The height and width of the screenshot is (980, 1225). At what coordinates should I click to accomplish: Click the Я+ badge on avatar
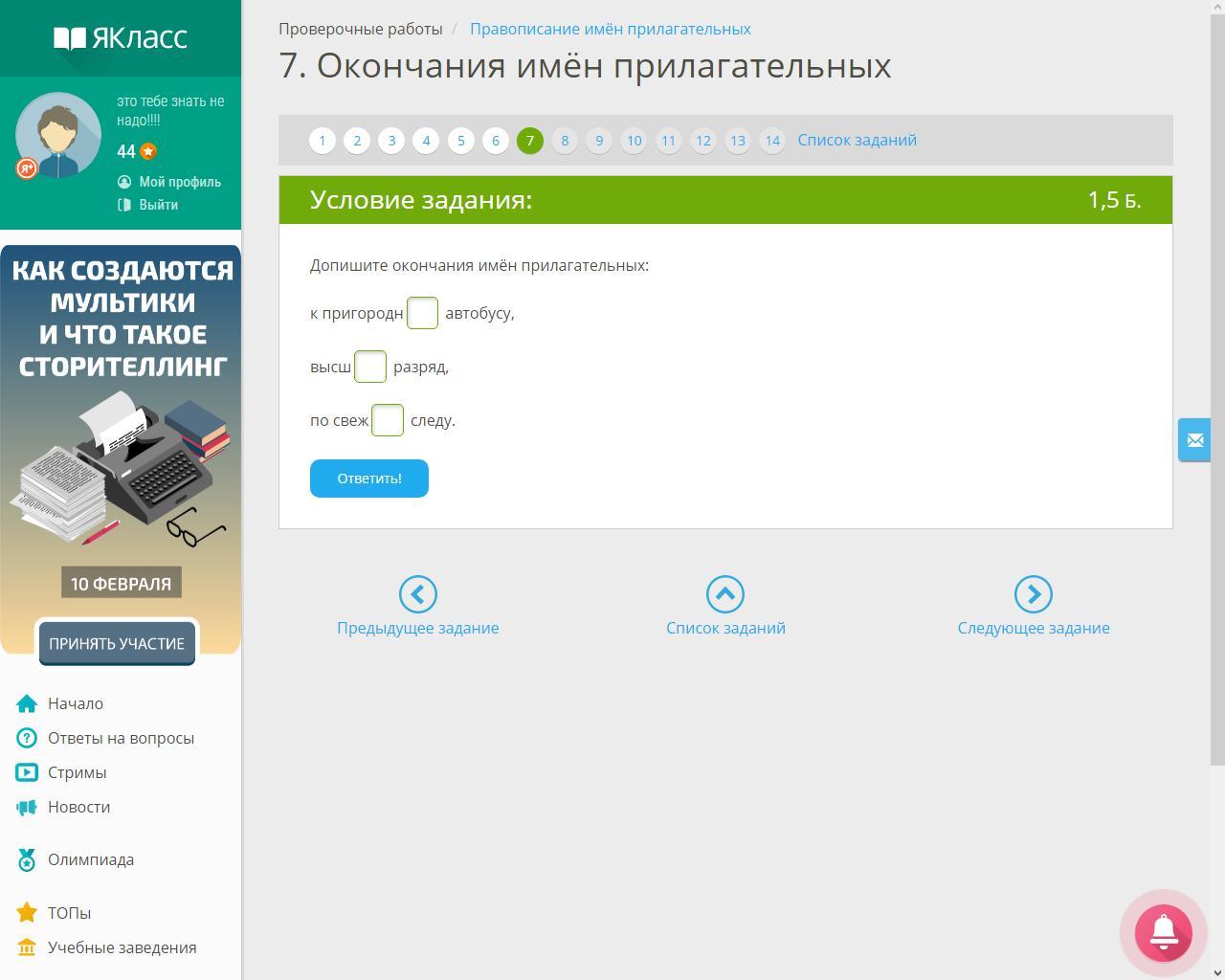tap(27, 168)
